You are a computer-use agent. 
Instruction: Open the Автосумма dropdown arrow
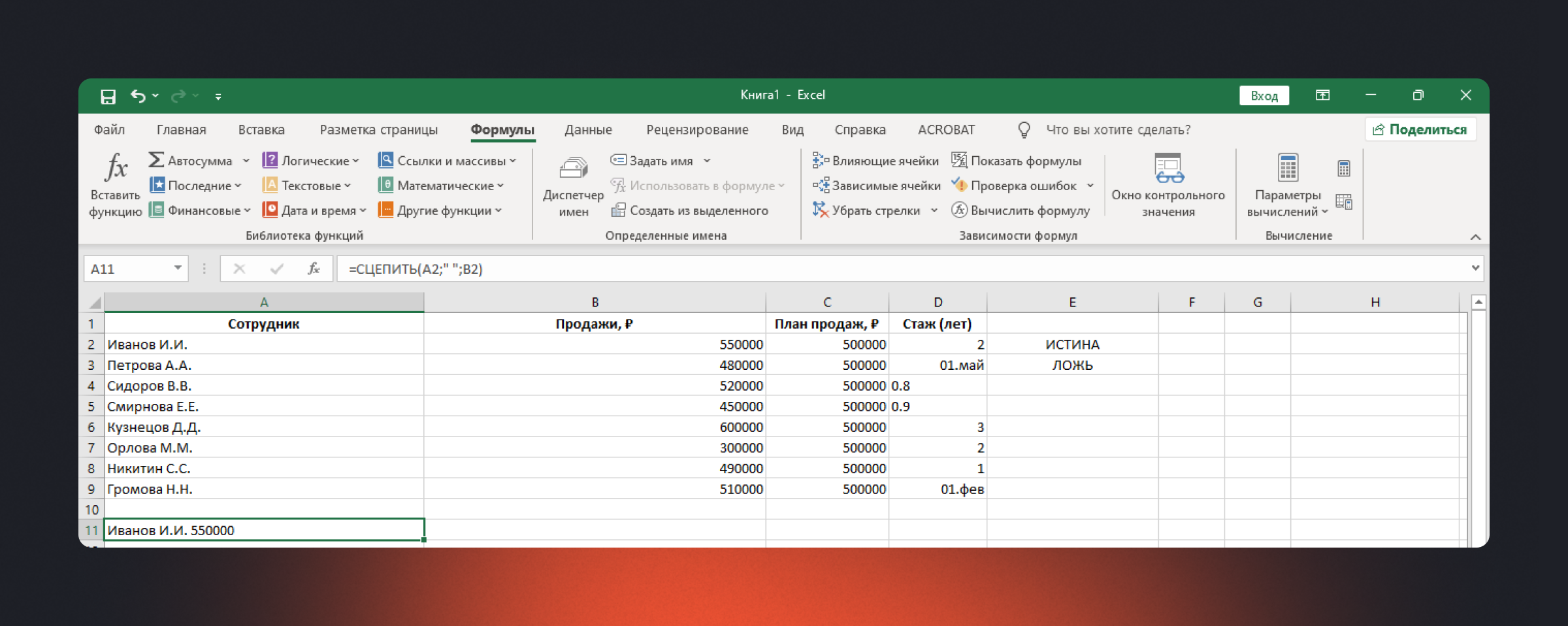246,161
